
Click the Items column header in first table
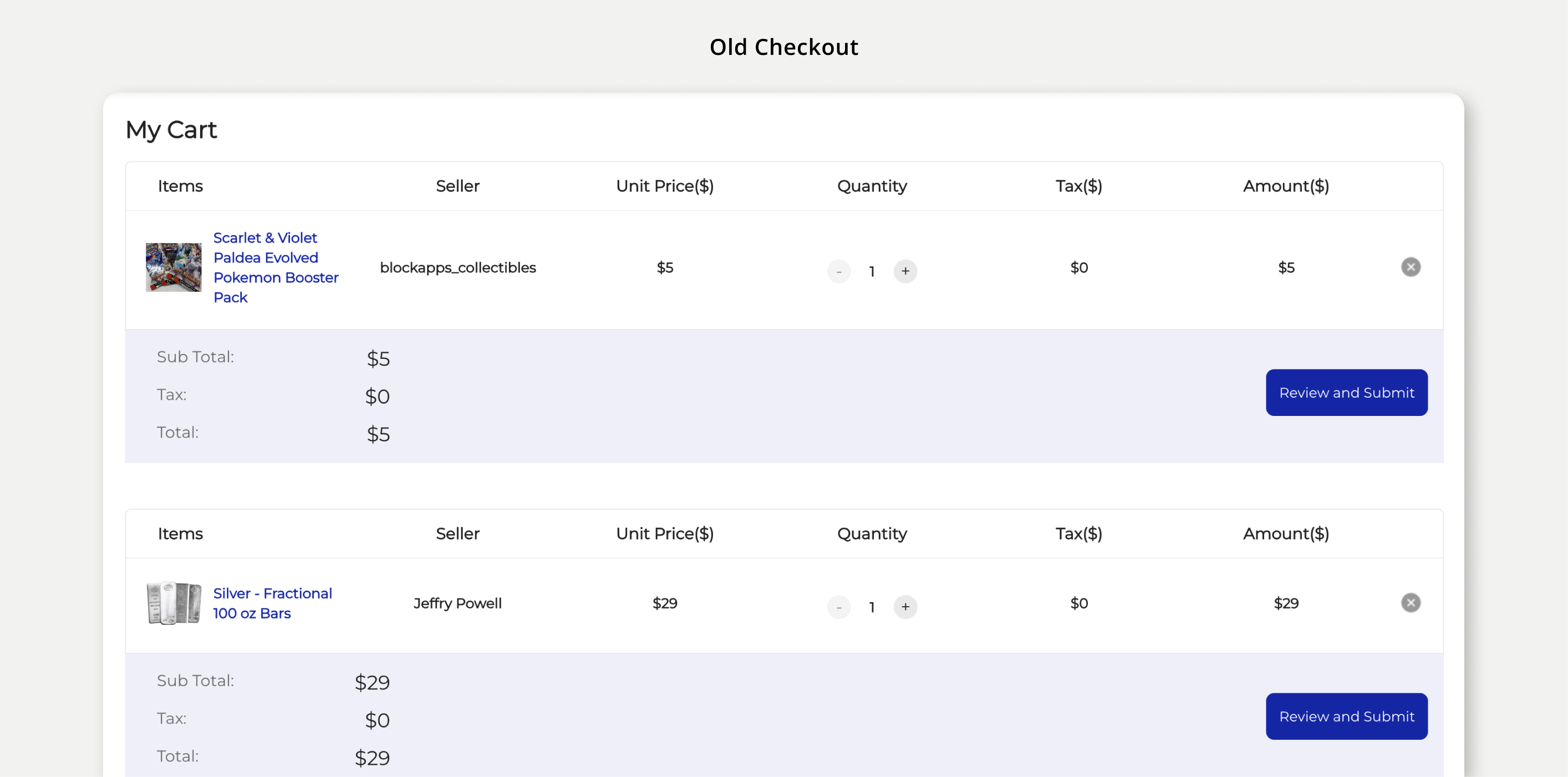coord(180,186)
